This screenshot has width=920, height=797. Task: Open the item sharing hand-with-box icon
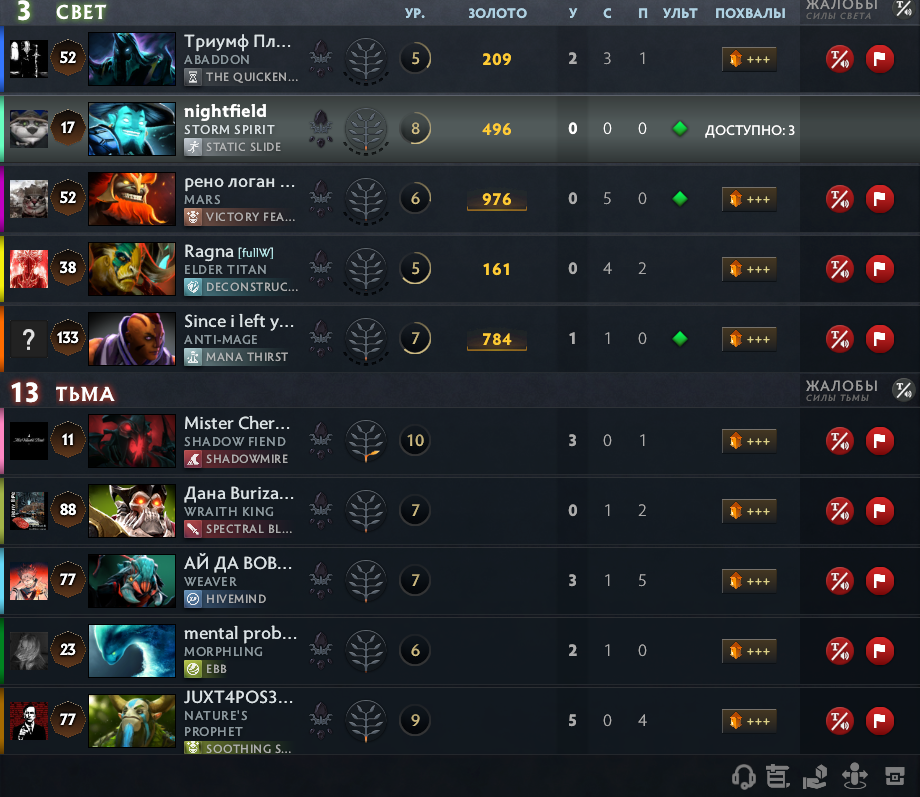[x=815, y=776]
